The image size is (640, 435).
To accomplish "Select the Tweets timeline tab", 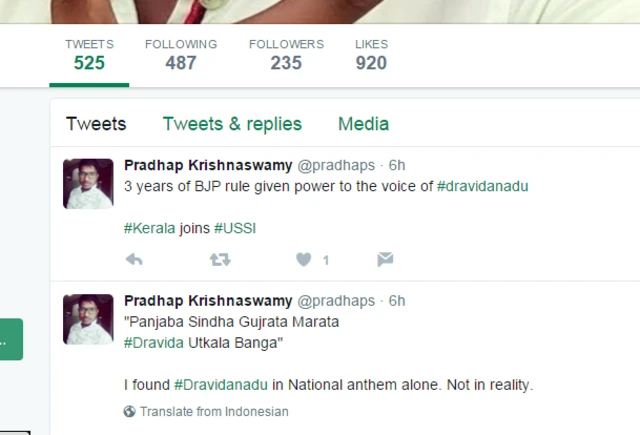I will pyautogui.click(x=96, y=124).
